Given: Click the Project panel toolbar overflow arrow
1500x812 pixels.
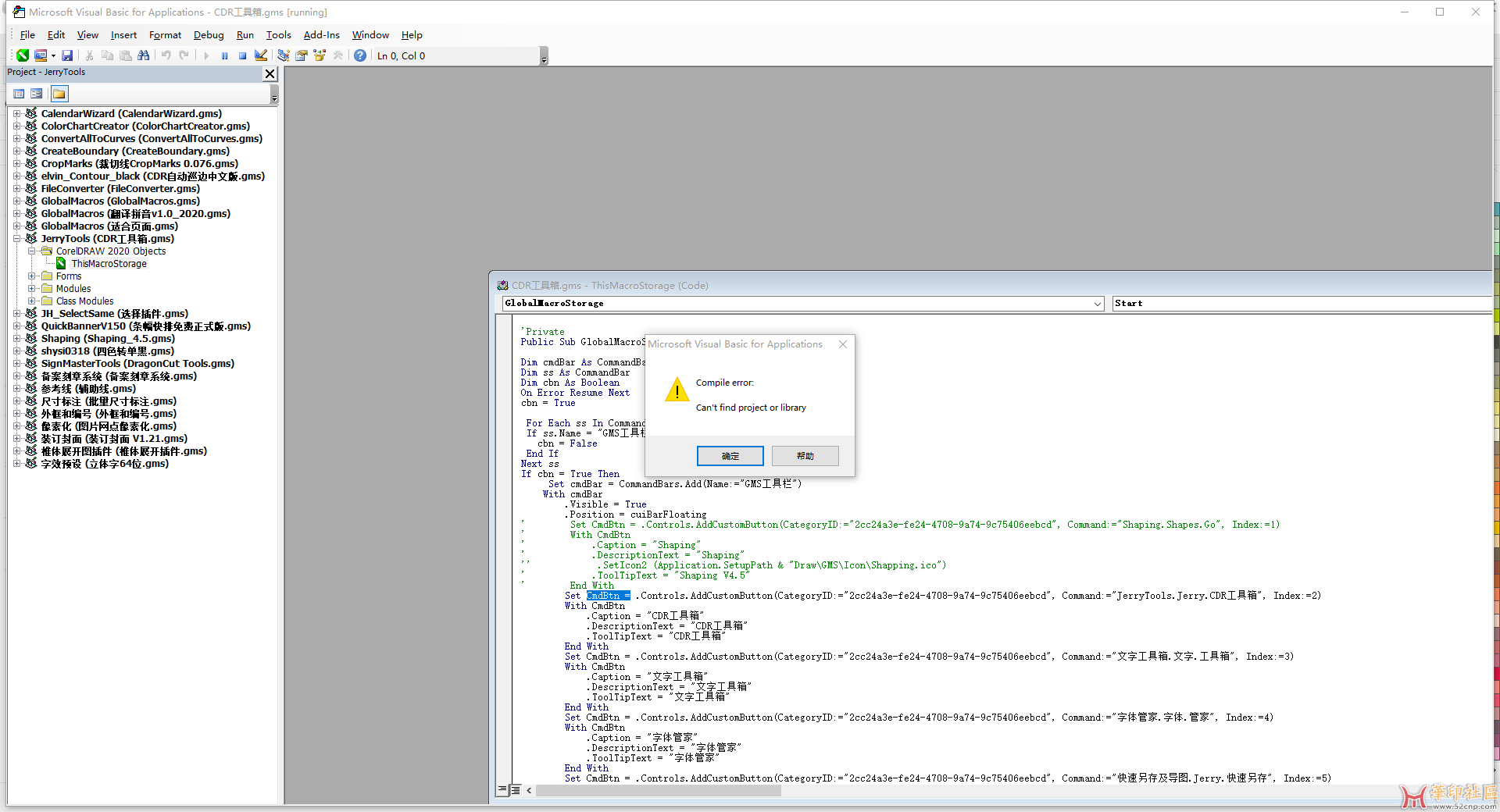Looking at the screenshot, I should tap(274, 94).
